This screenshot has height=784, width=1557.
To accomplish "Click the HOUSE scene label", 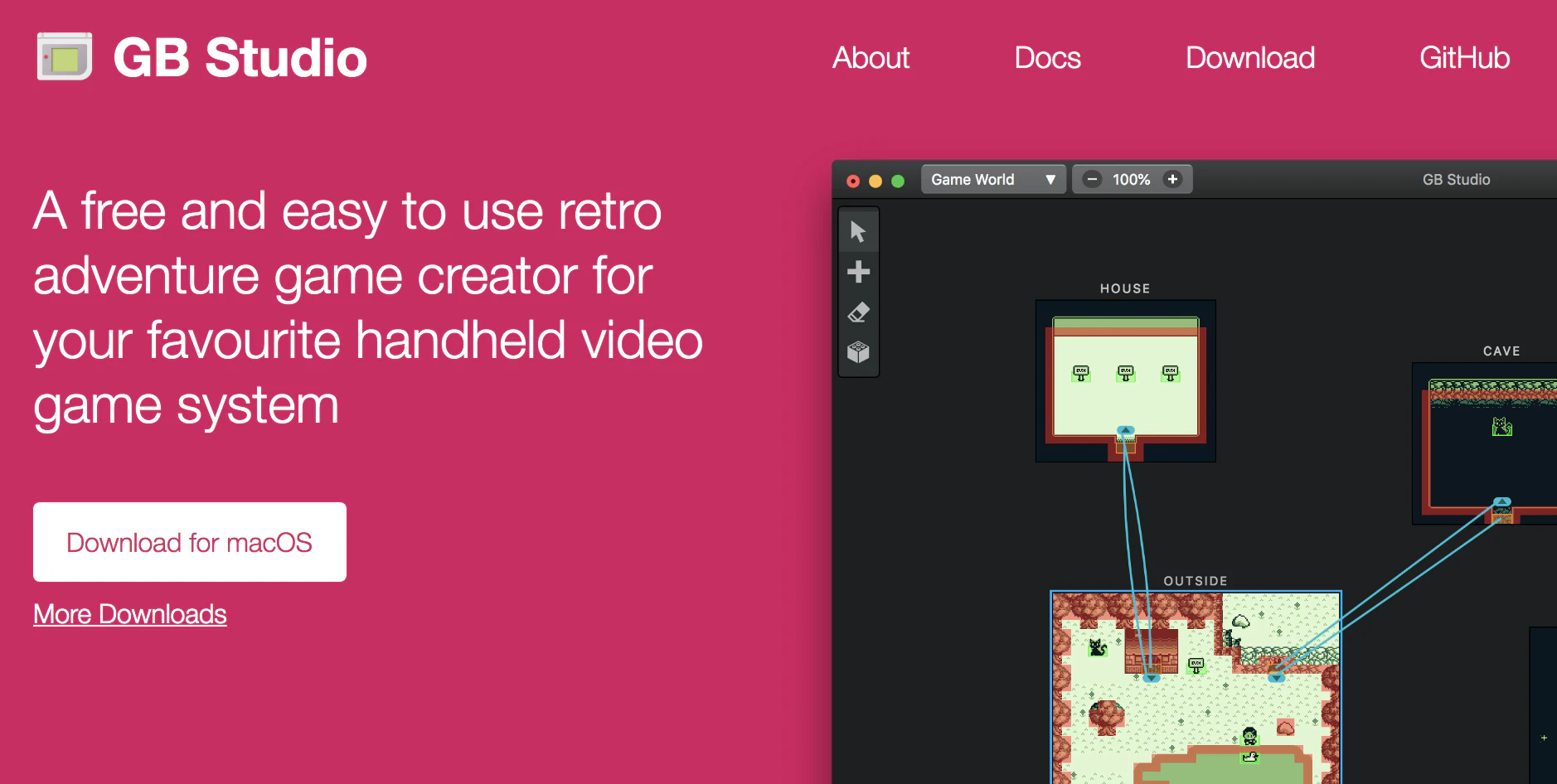I will click(x=1125, y=288).
